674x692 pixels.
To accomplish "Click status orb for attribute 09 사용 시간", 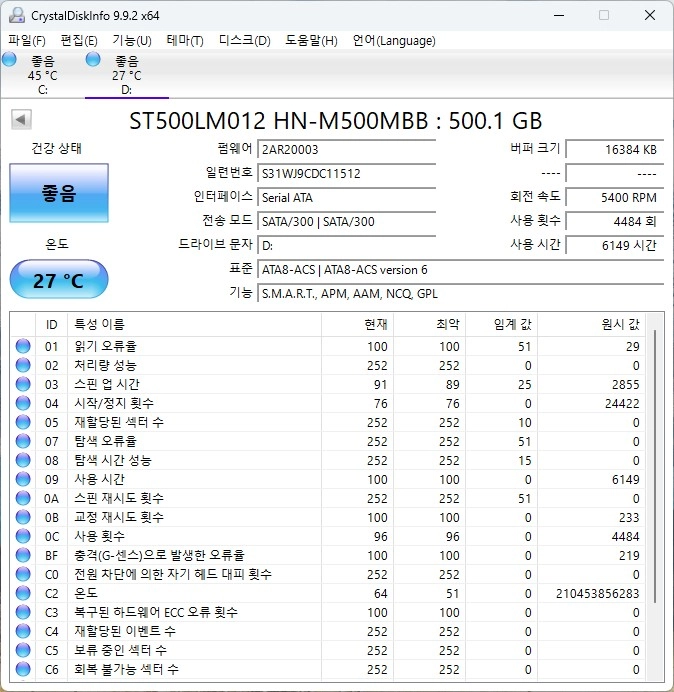I will click(x=23, y=479).
